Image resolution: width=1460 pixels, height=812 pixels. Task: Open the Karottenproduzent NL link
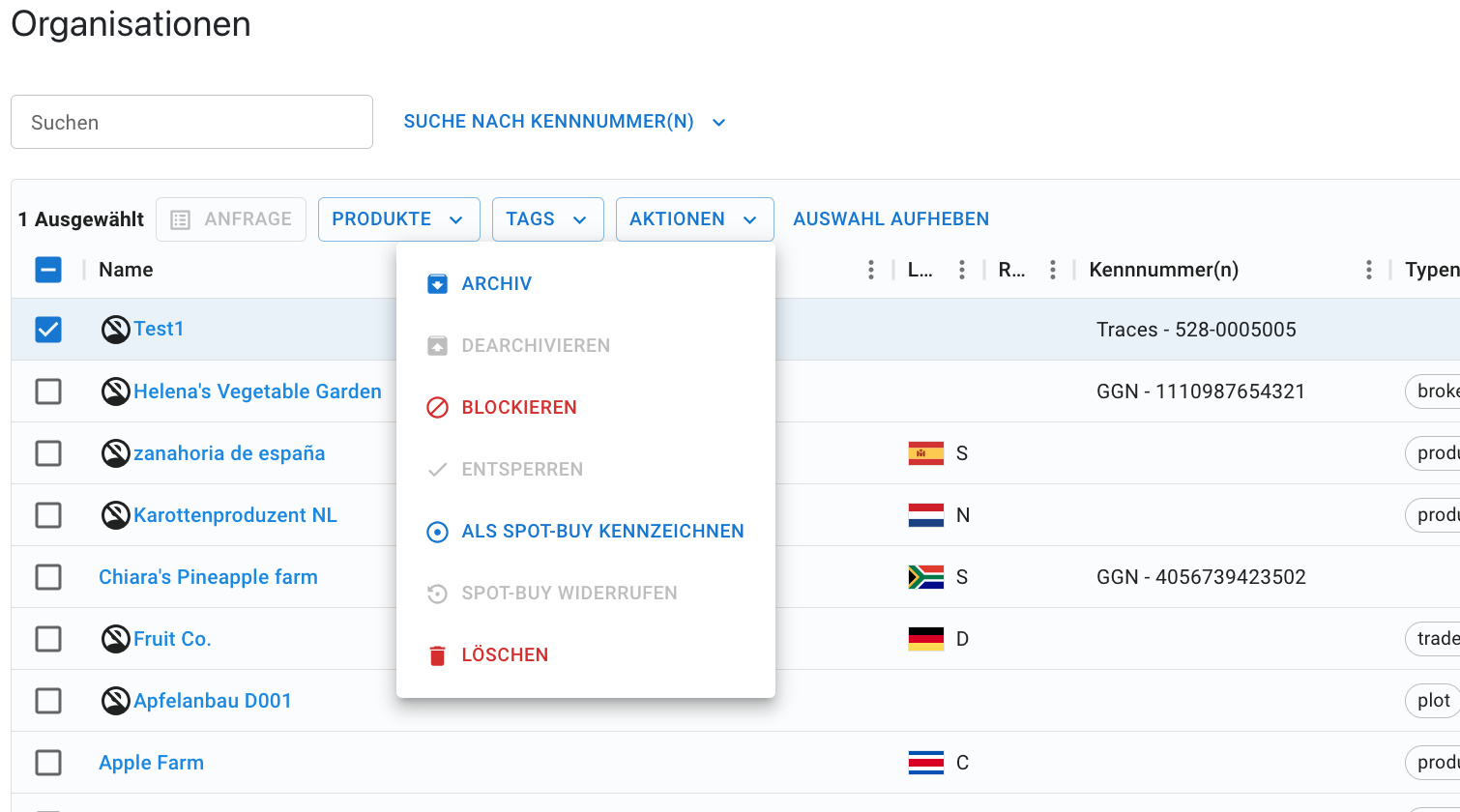[x=235, y=515]
